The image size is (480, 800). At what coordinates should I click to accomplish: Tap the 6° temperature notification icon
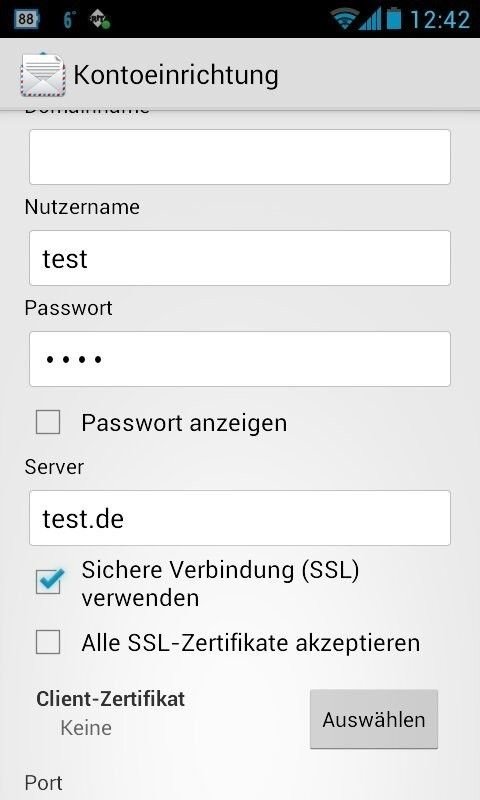[x=68, y=20]
